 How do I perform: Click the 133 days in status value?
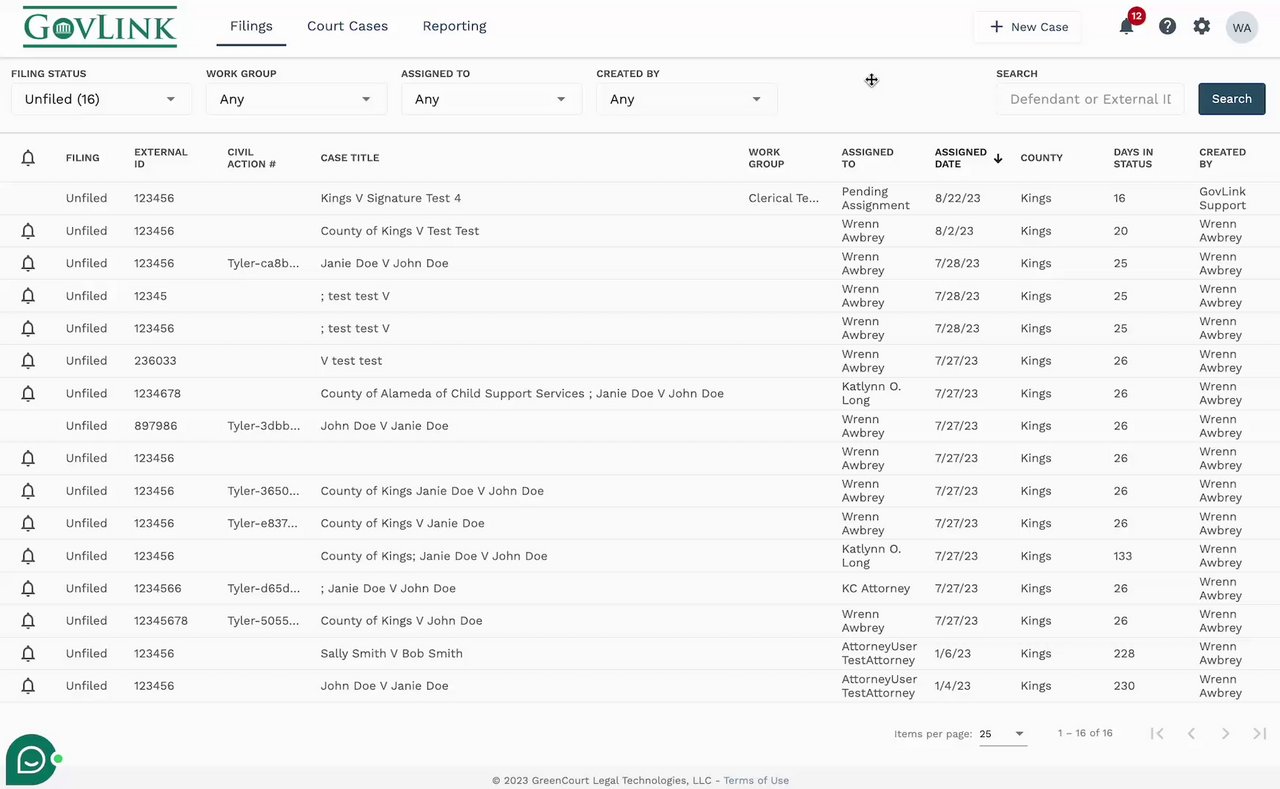1124,556
